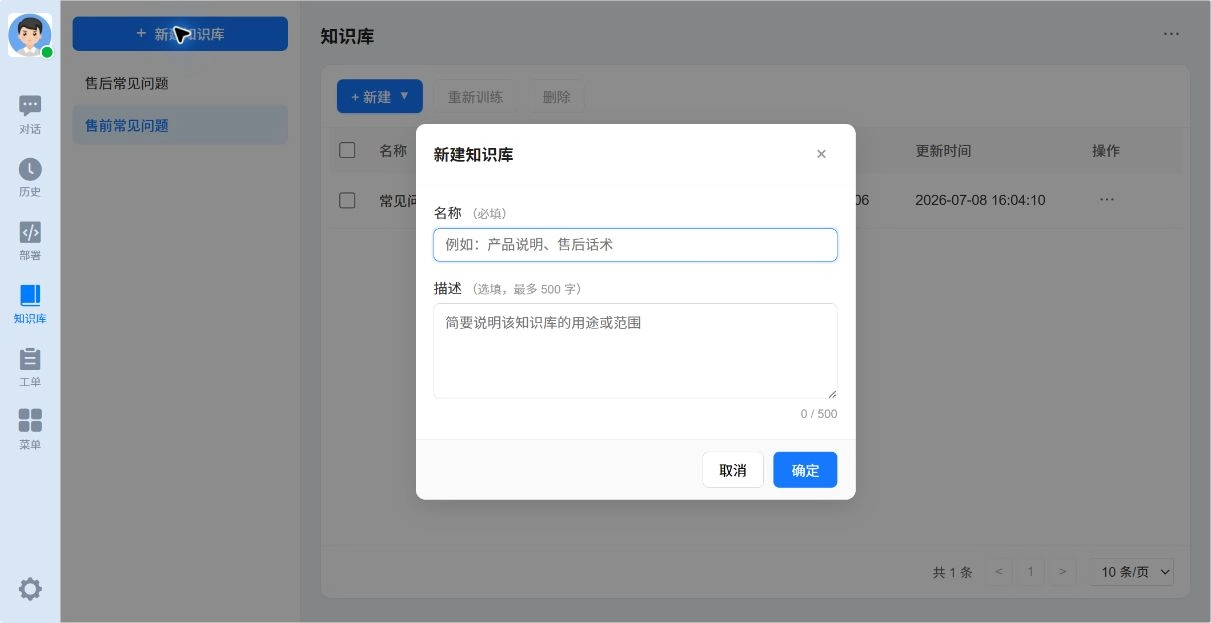Click the 名称 column header
Screen dimensions: 1211x623
(x=393, y=151)
